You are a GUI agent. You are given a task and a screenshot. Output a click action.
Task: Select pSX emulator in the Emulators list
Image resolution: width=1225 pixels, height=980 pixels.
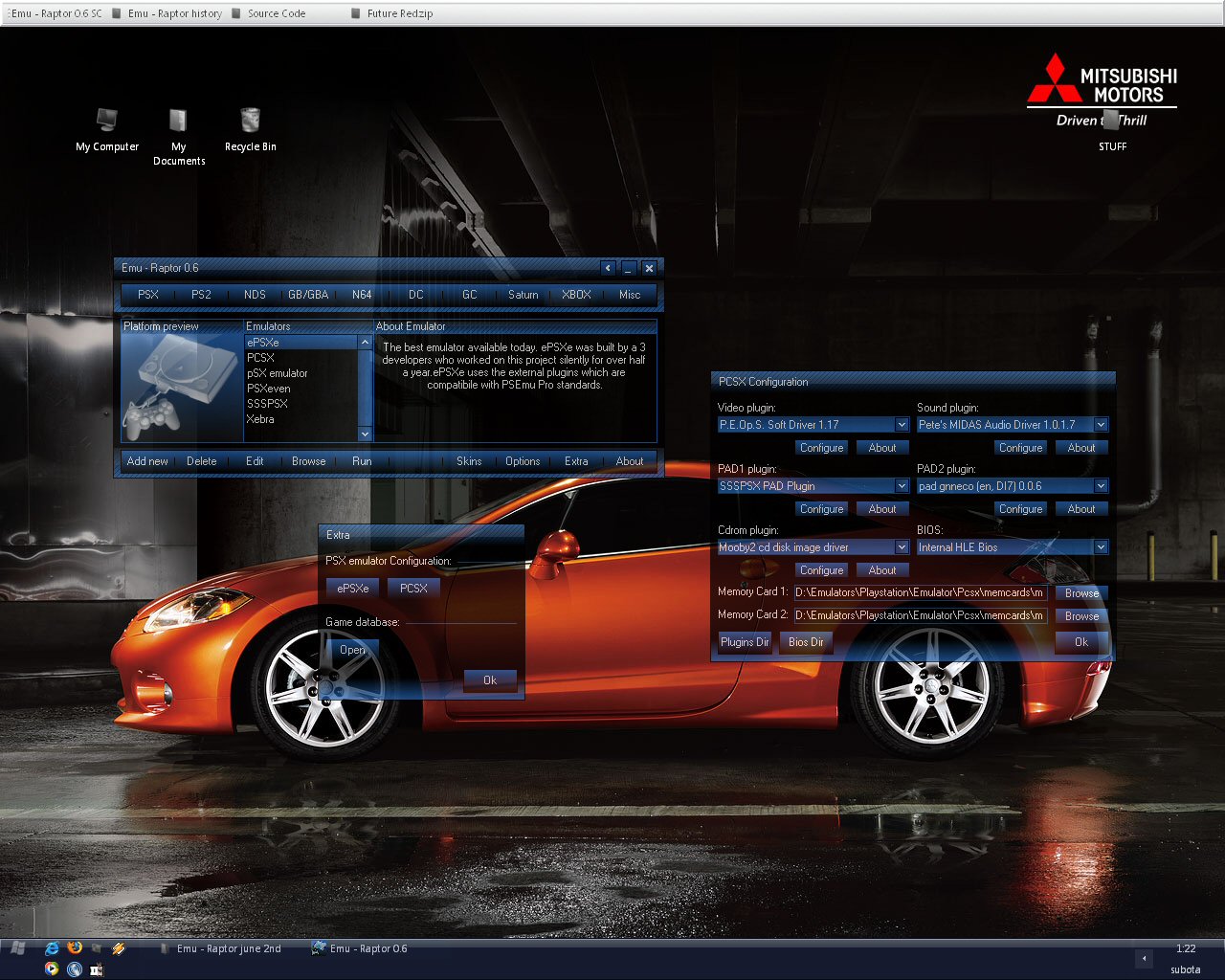click(x=301, y=373)
